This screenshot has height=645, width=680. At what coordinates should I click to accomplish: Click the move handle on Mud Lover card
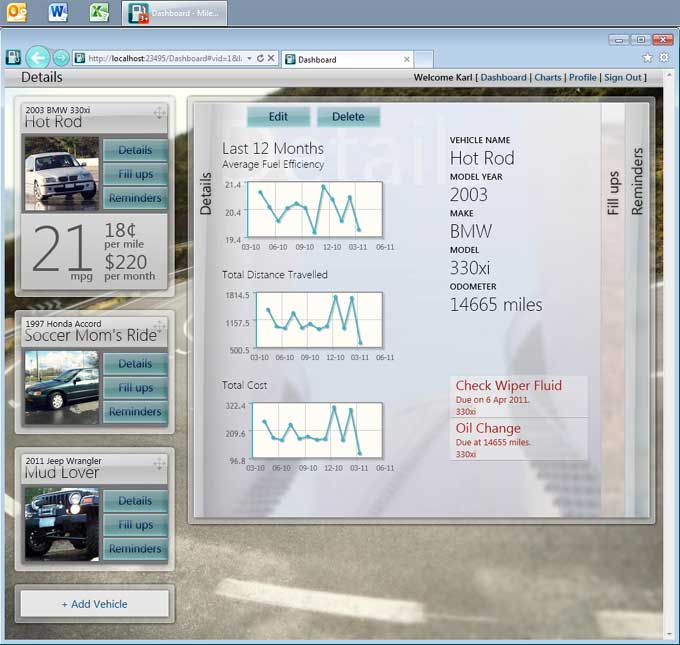159,464
